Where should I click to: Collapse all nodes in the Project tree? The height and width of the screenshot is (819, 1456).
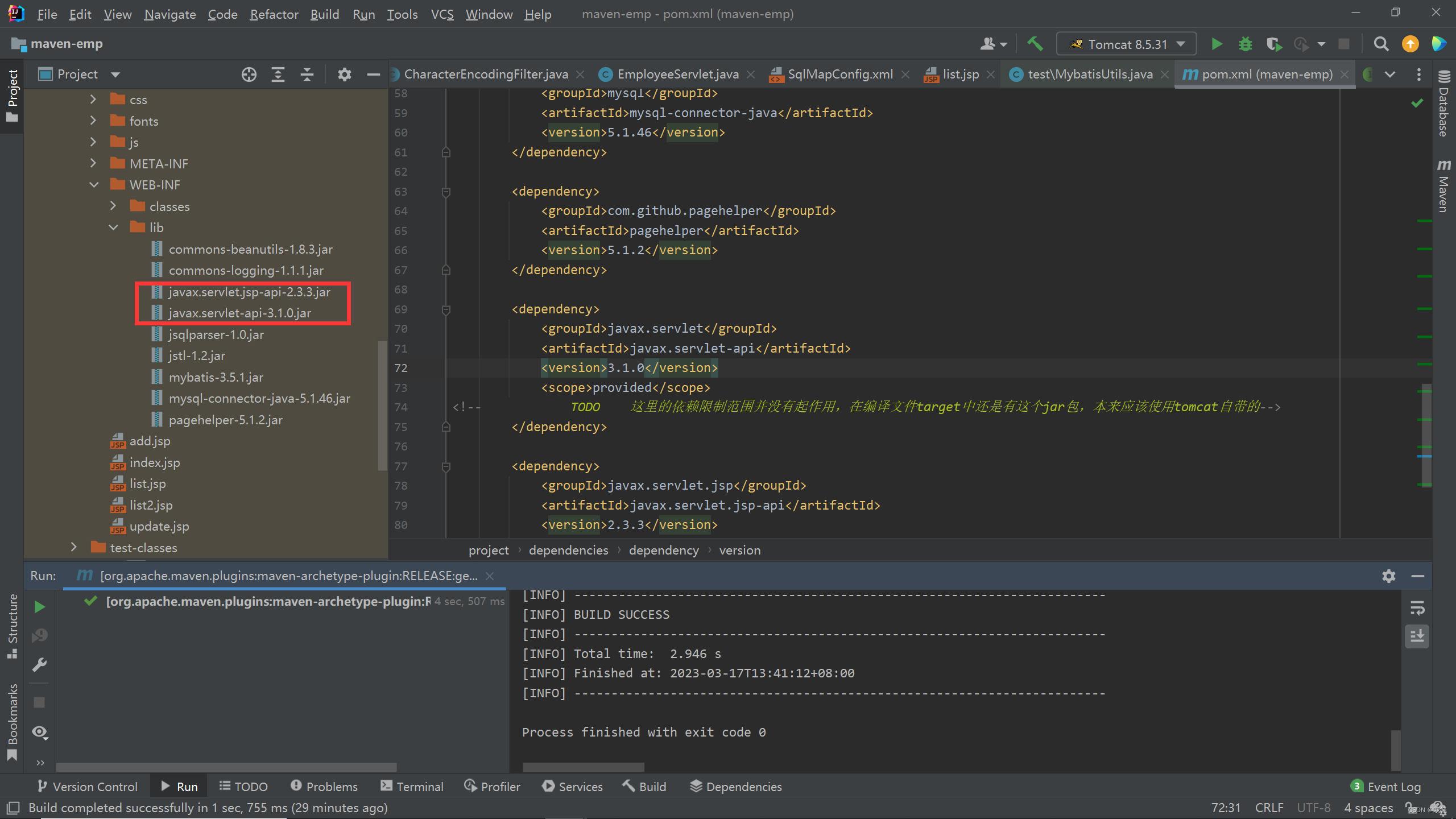(x=307, y=74)
